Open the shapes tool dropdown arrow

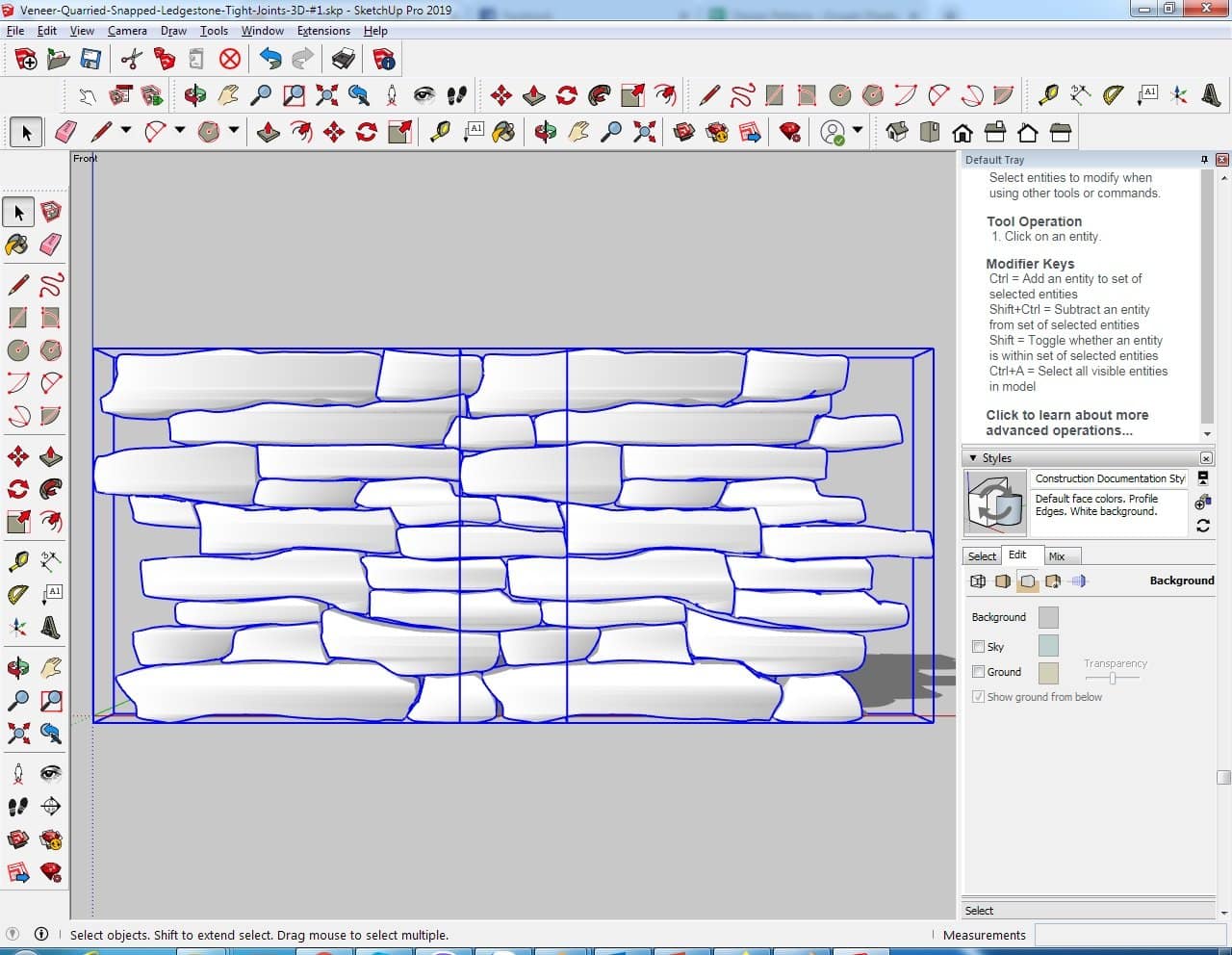point(234,131)
